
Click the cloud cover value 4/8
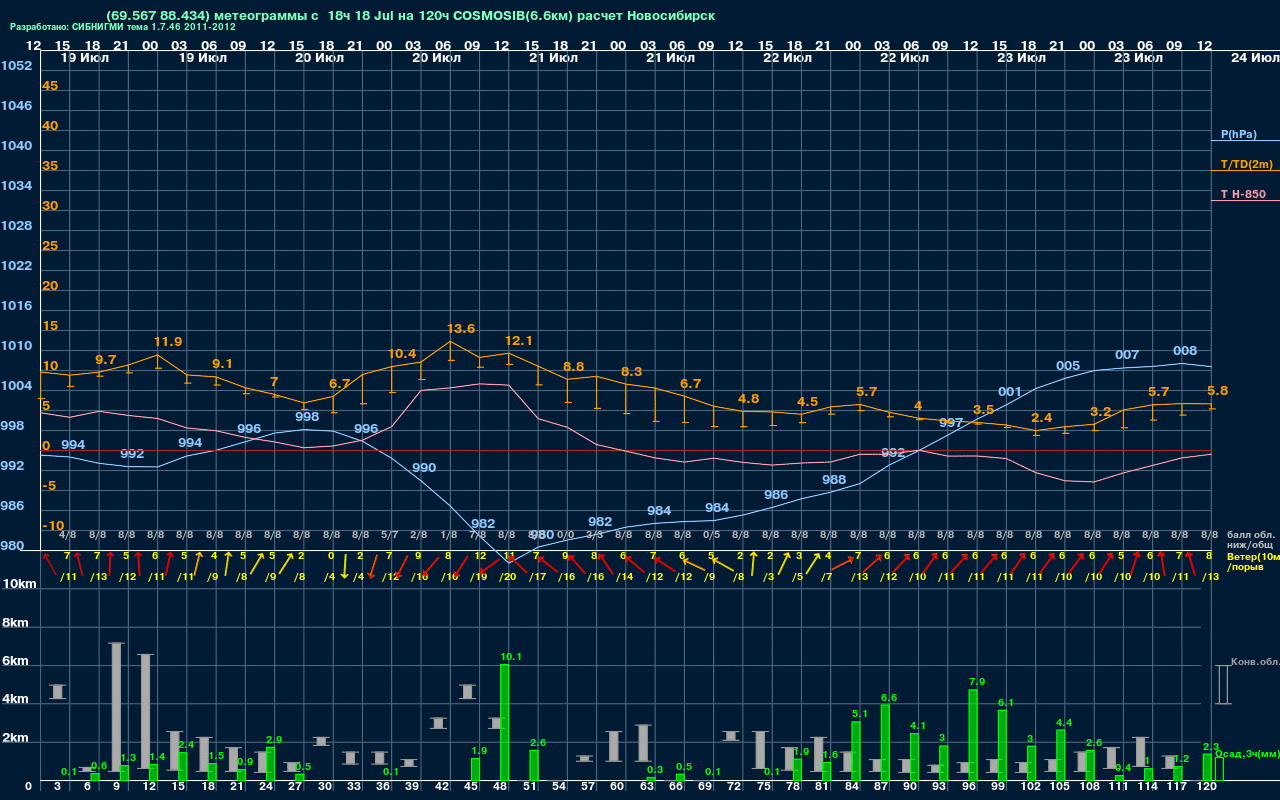tap(67, 535)
